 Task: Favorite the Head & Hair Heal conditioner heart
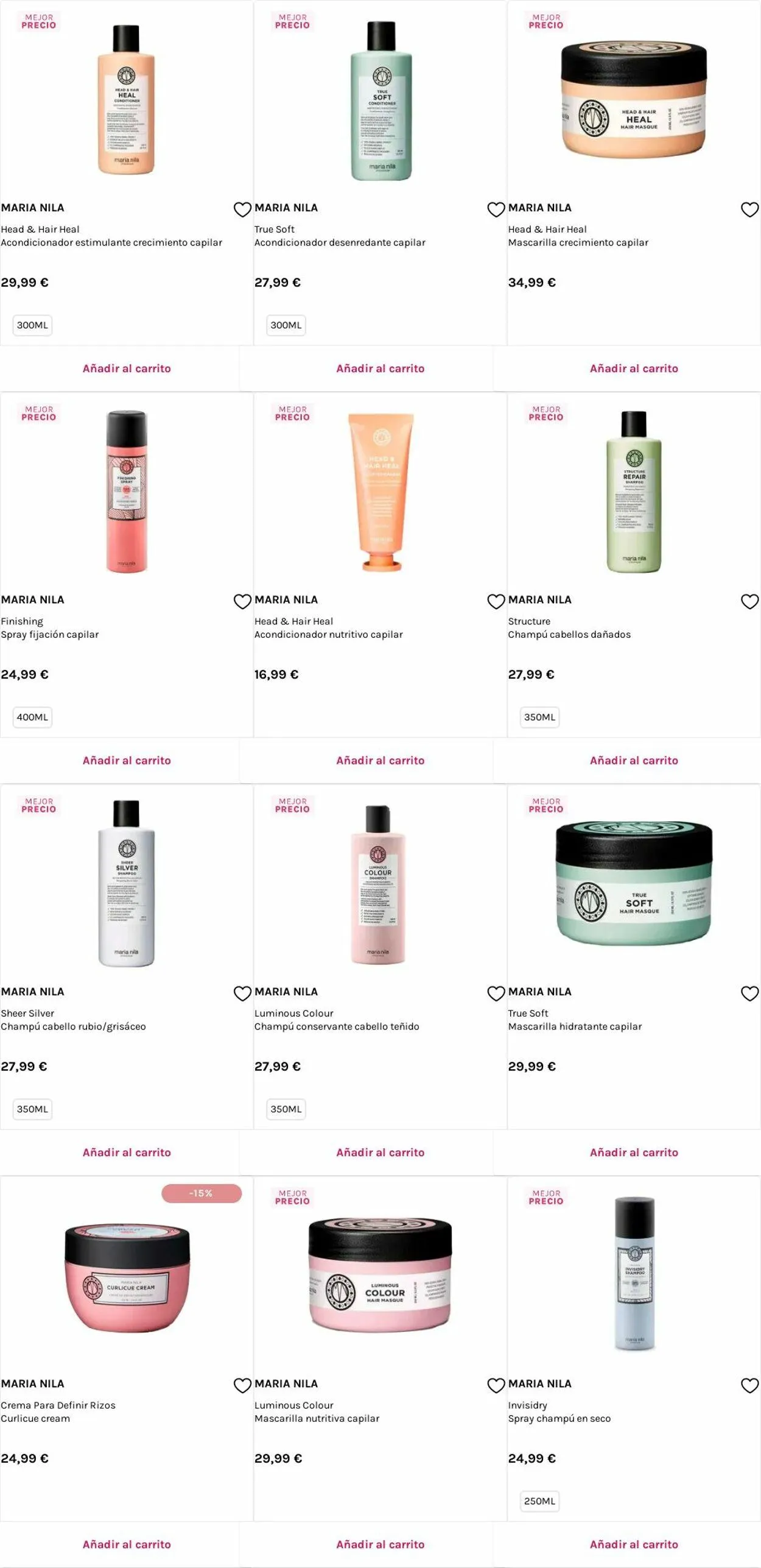pos(242,210)
